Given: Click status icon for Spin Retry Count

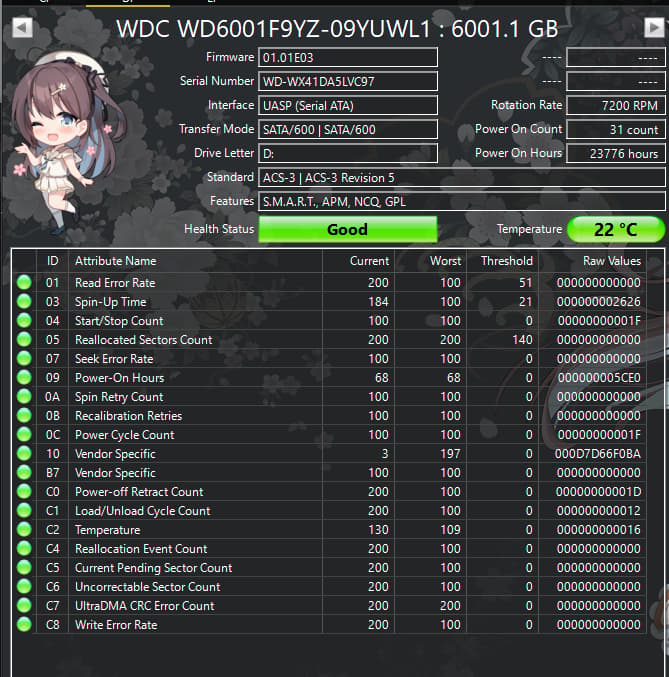Looking at the screenshot, I should tap(24, 396).
